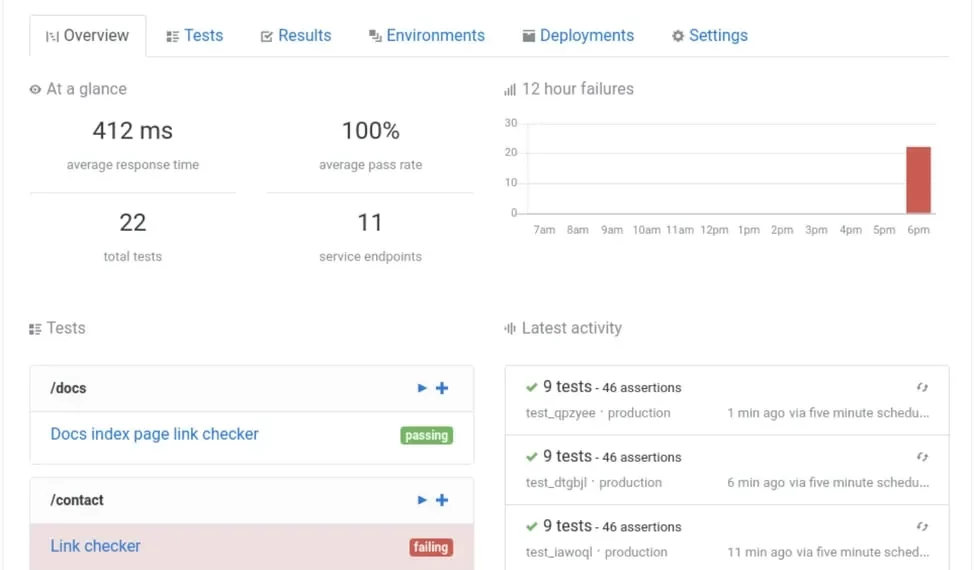Run the /contact test group

[x=422, y=500]
